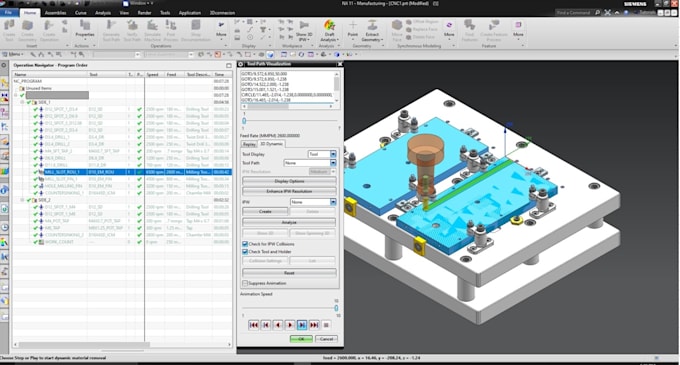Viewport: 680px width, 365px height.
Task: Click the Properties ribbon icon
Action: (x=85, y=29)
